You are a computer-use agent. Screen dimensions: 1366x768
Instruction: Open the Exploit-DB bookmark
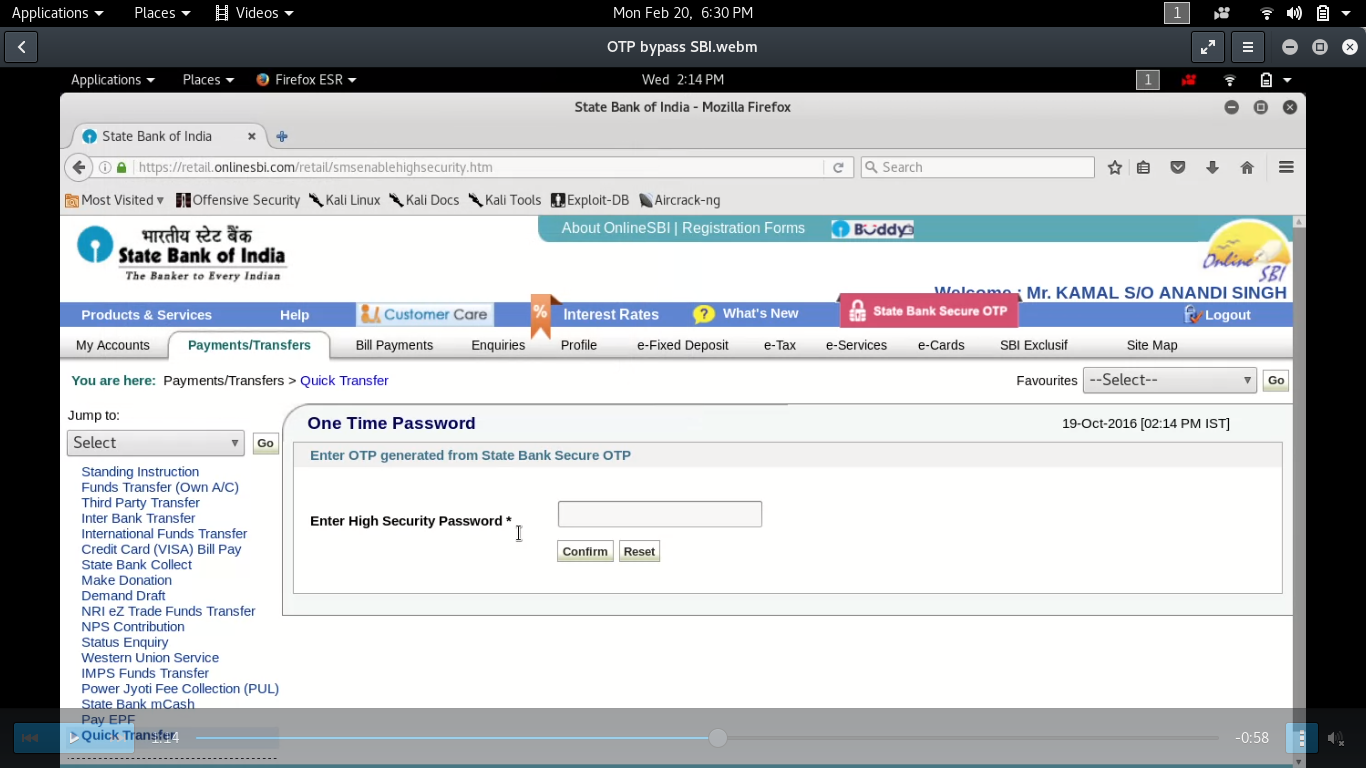(x=590, y=200)
